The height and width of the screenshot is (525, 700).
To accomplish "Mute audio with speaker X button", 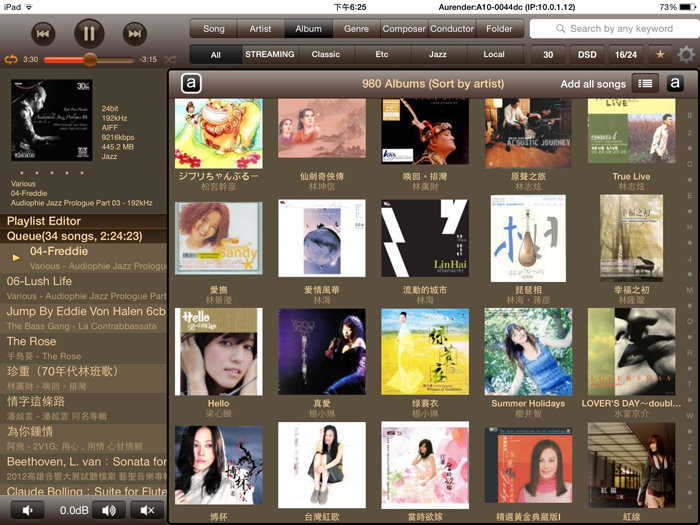I will click(147, 510).
